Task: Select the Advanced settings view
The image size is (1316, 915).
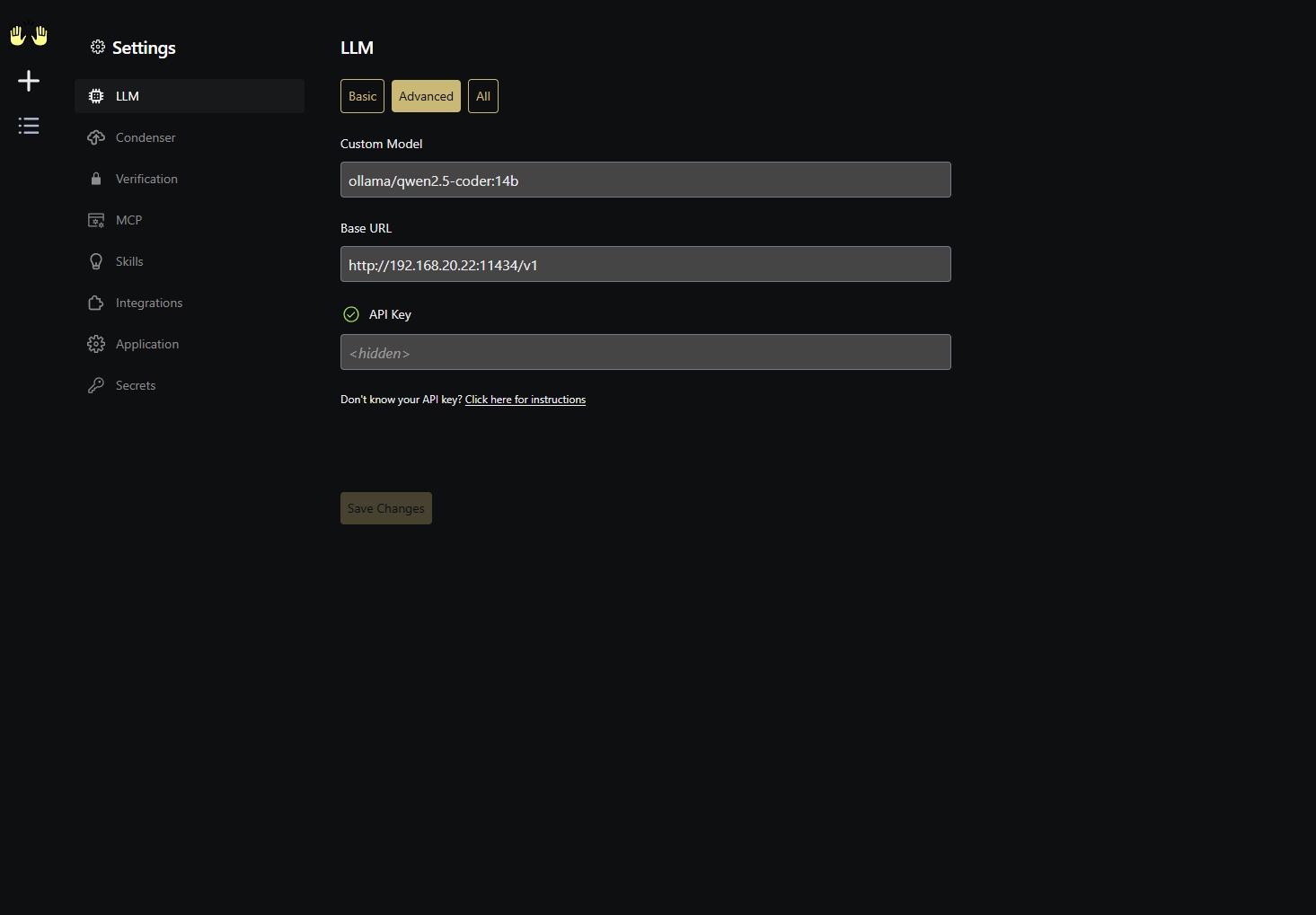Action: (x=426, y=96)
